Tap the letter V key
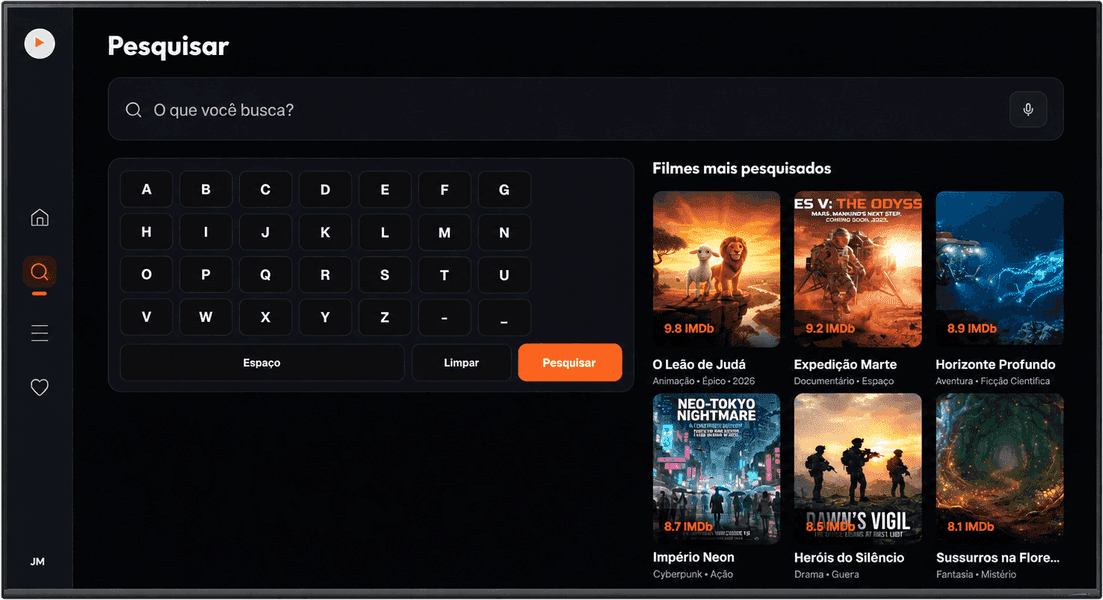 click(146, 317)
